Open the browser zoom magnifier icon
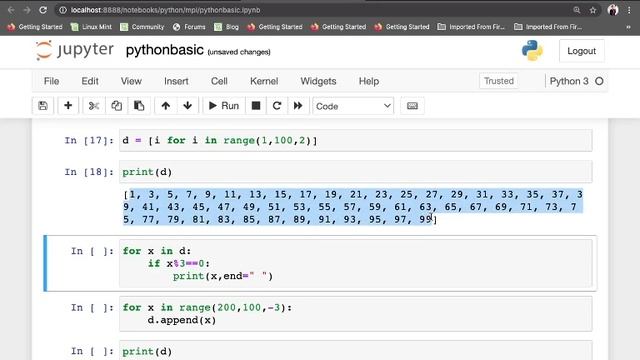The image size is (640, 360). (576, 10)
